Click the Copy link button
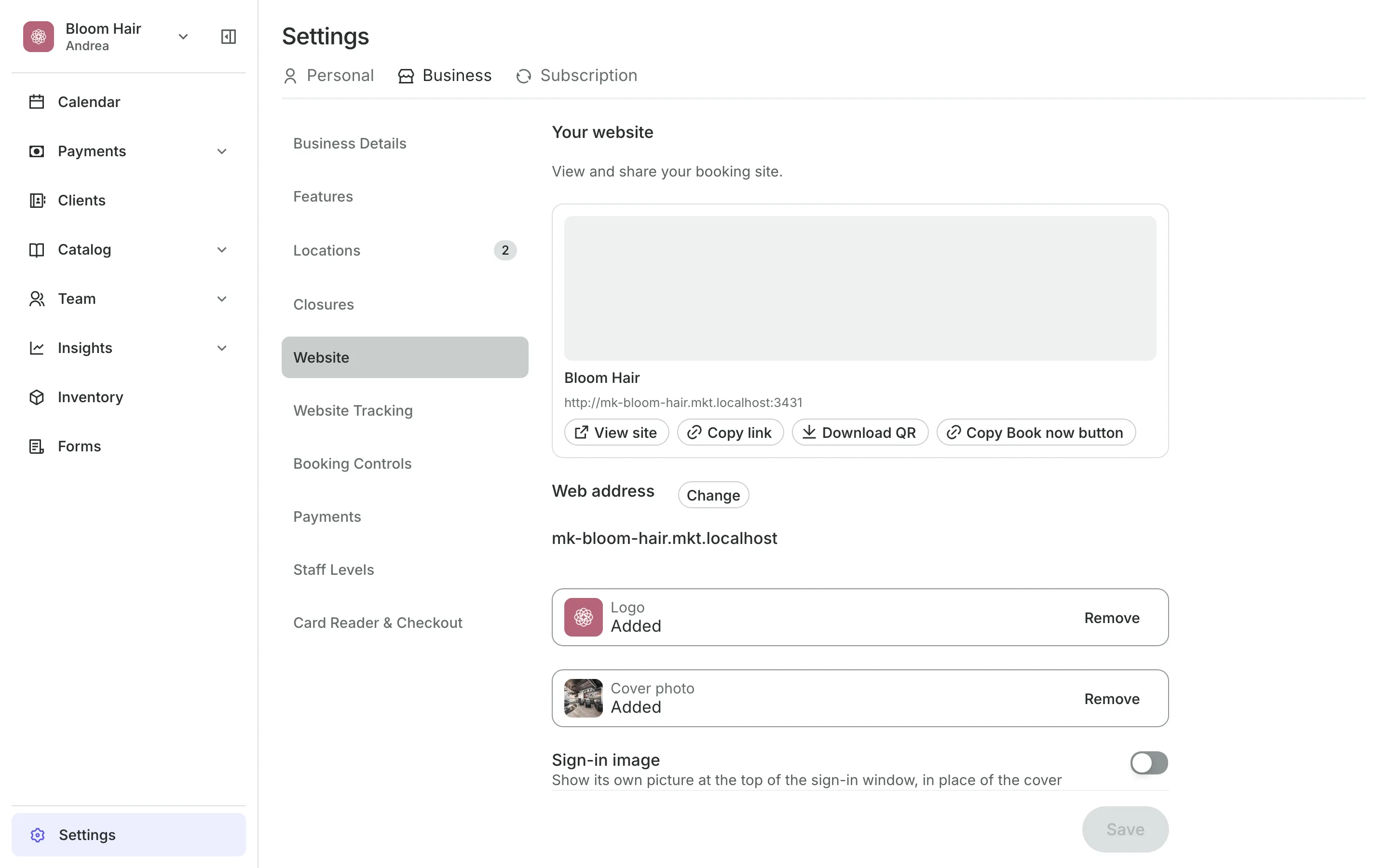Screen dimensions: 1389x868 point(730,432)
